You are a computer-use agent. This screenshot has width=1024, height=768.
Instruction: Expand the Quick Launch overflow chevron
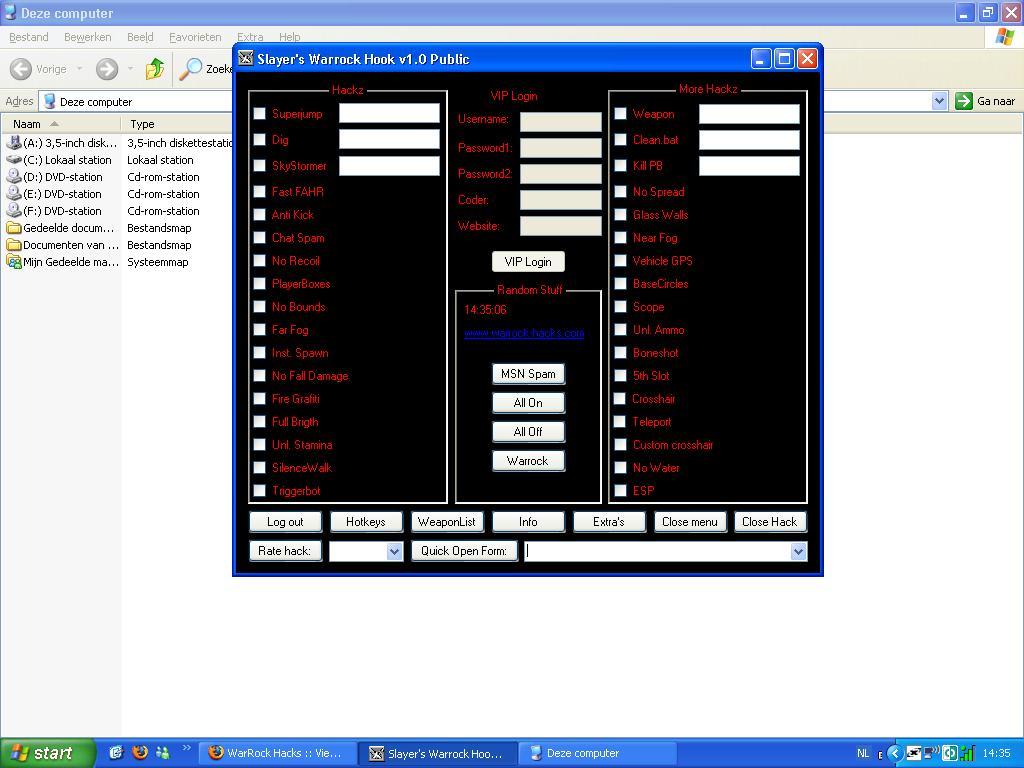(186, 748)
